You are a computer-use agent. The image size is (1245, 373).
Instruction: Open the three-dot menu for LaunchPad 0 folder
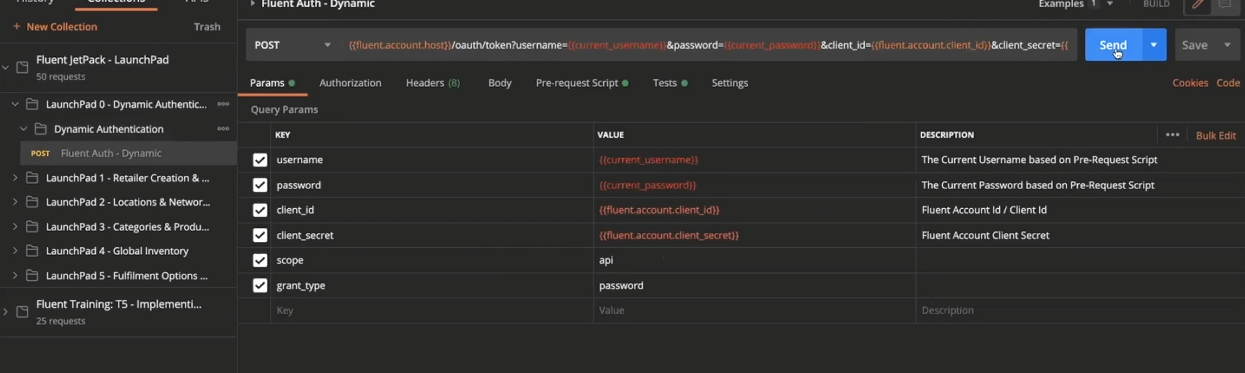tap(223, 104)
